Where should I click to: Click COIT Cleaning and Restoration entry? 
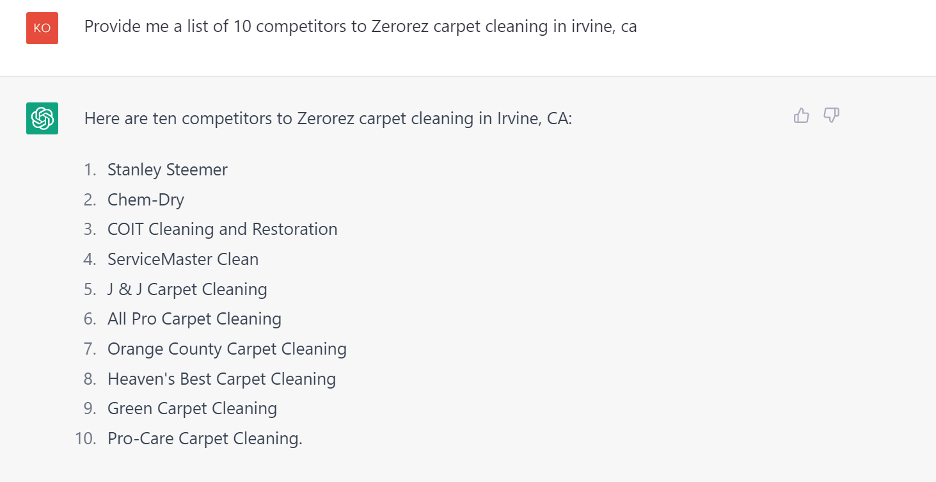click(x=223, y=229)
